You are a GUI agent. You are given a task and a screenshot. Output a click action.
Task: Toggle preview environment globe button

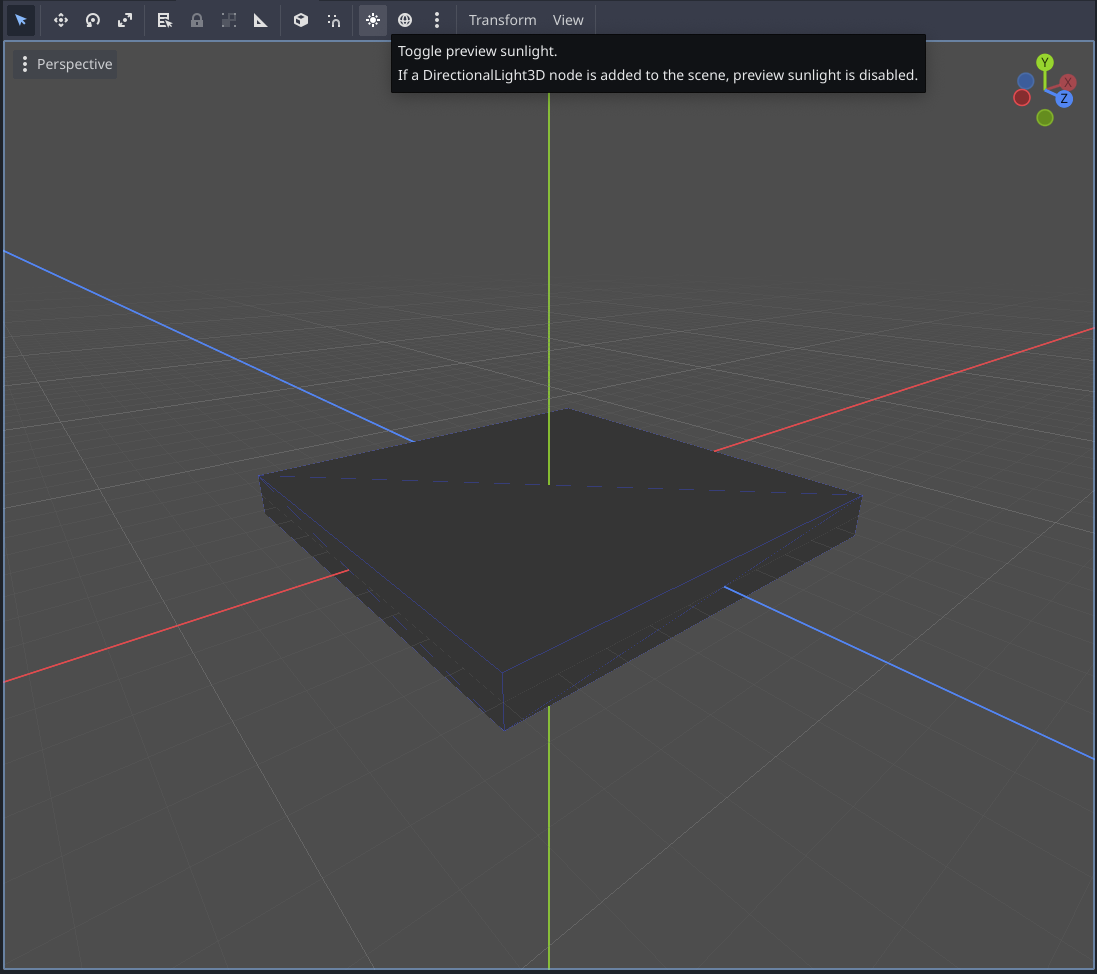click(x=405, y=20)
